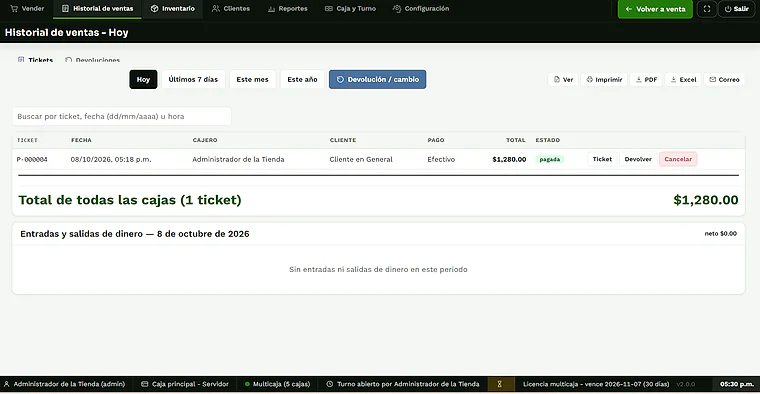Click the Efectivo payment cell

441,159
